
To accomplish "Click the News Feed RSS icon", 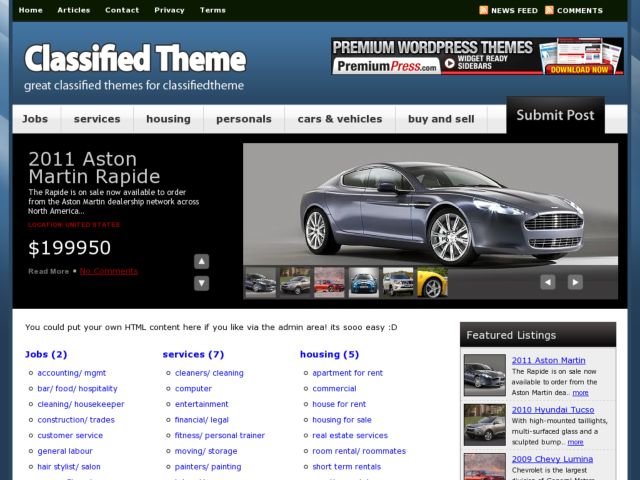I will click(x=483, y=10).
